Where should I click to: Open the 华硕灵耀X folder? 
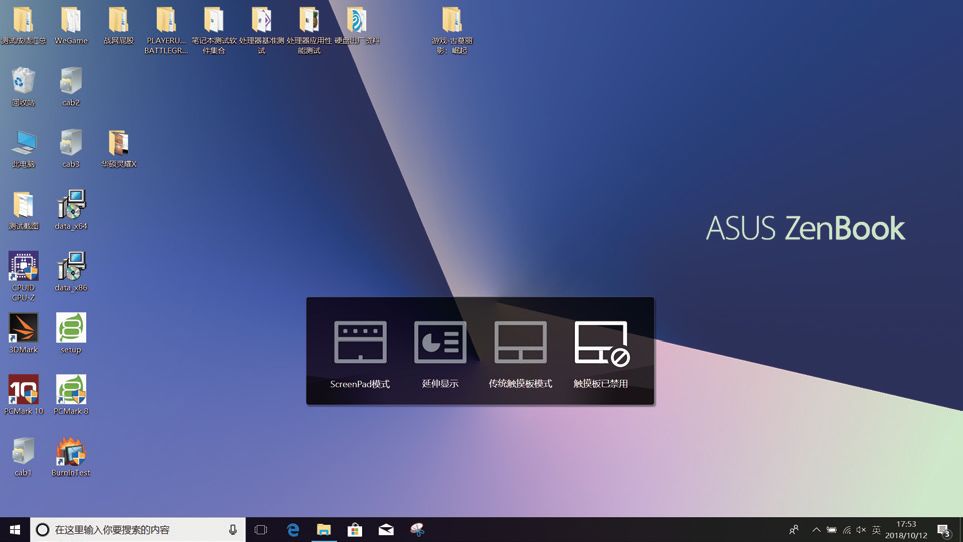(x=119, y=149)
